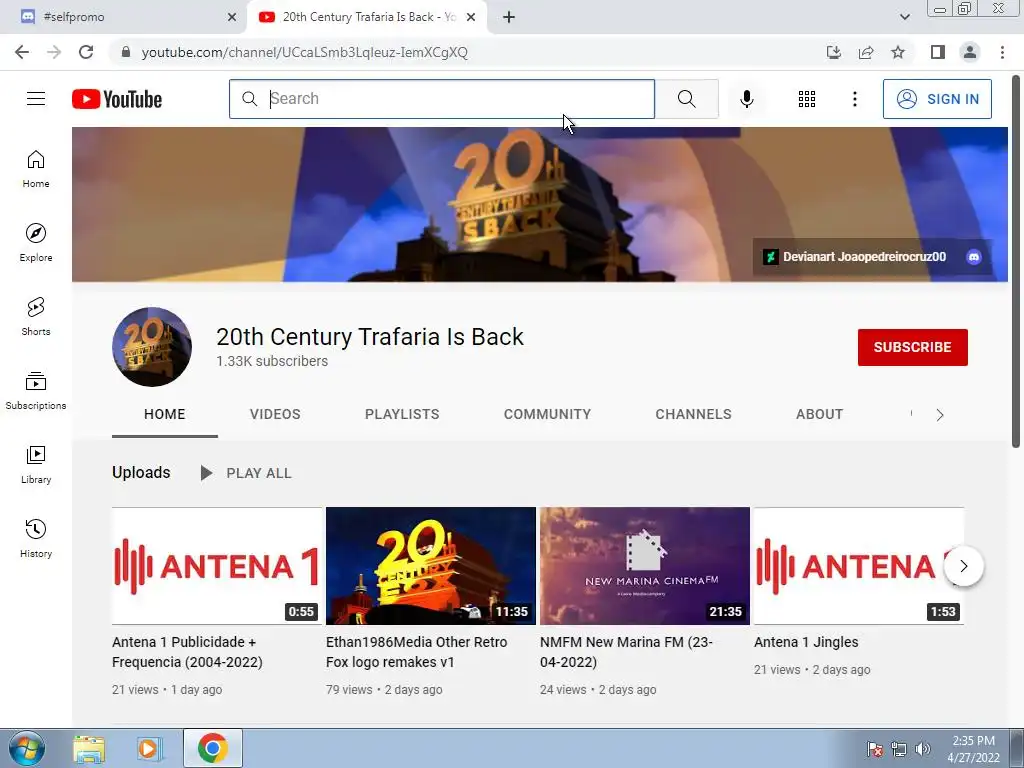Open History in sidebar

pyautogui.click(x=36, y=539)
